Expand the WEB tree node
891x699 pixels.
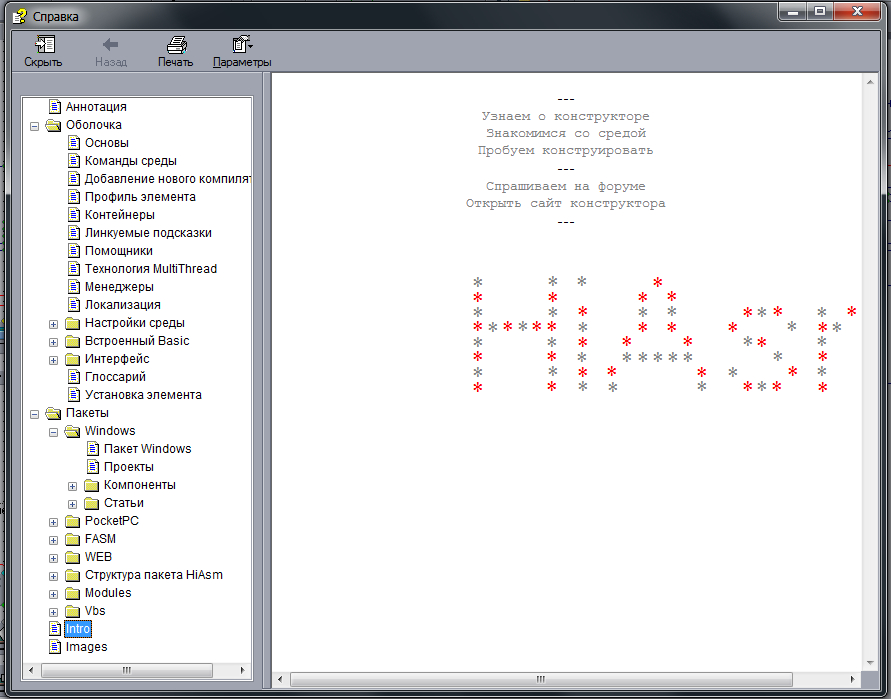pos(53,559)
